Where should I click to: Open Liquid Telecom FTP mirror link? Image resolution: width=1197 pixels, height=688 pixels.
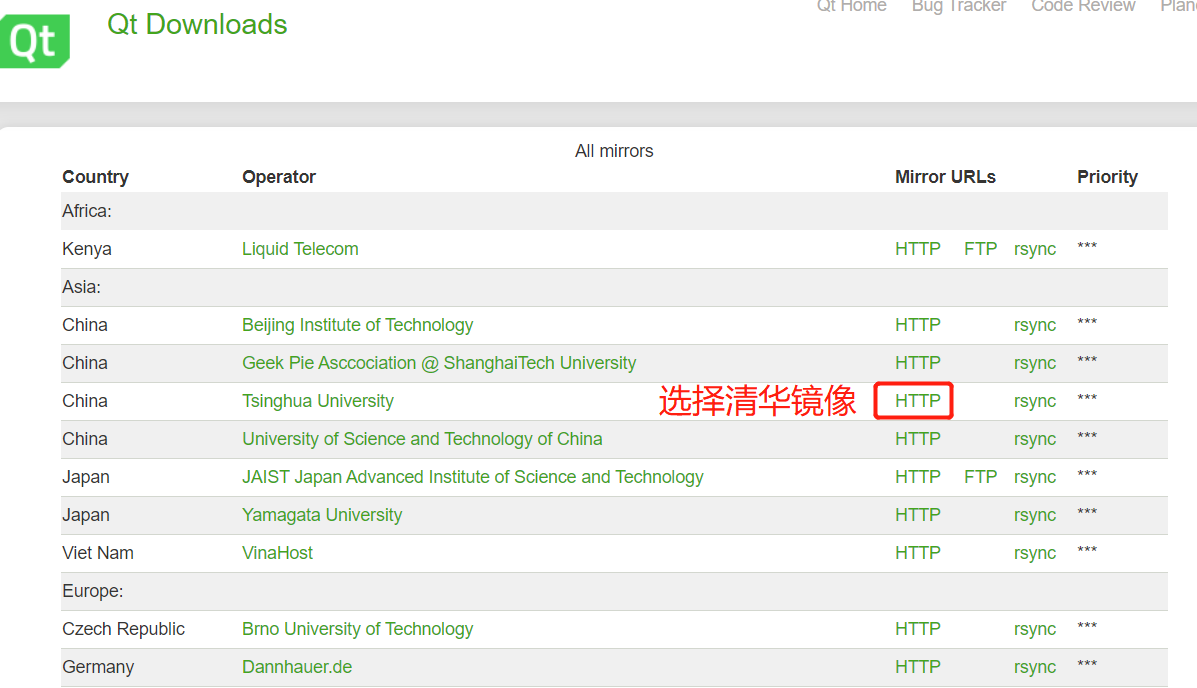point(980,249)
